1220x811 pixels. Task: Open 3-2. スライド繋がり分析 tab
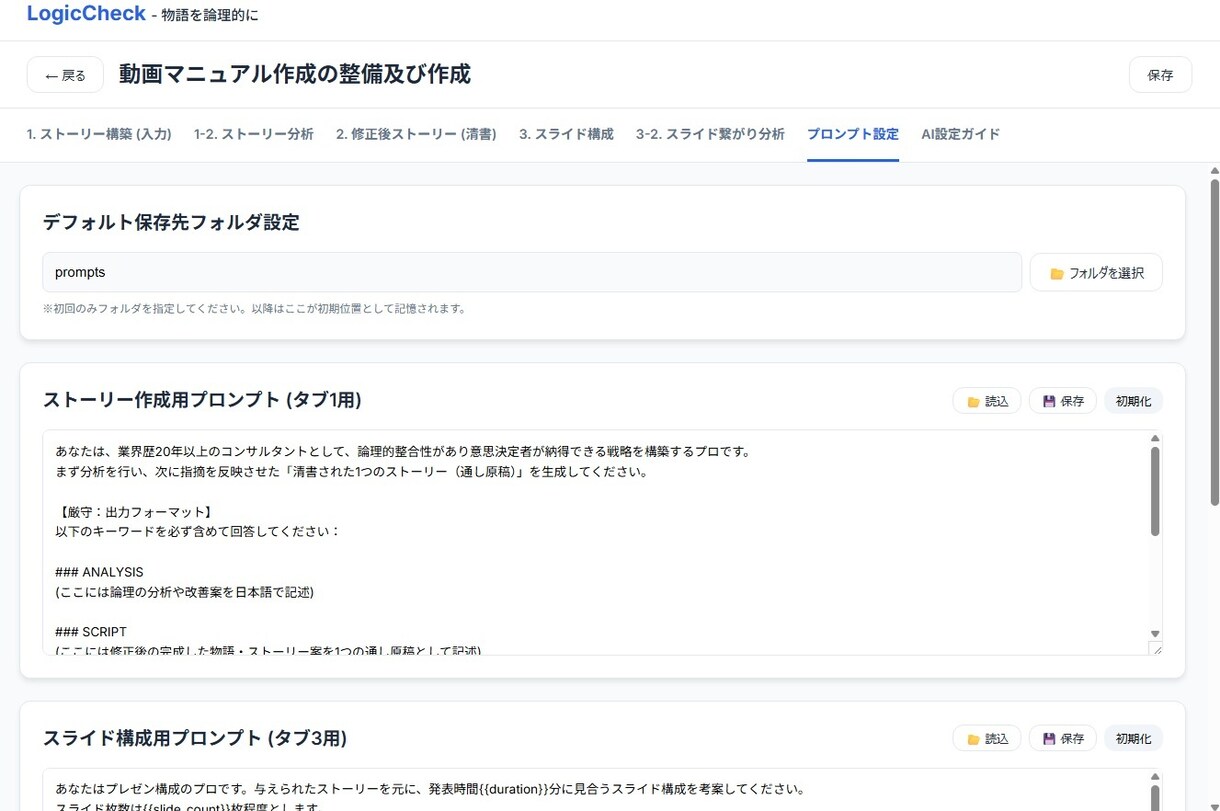tap(710, 134)
